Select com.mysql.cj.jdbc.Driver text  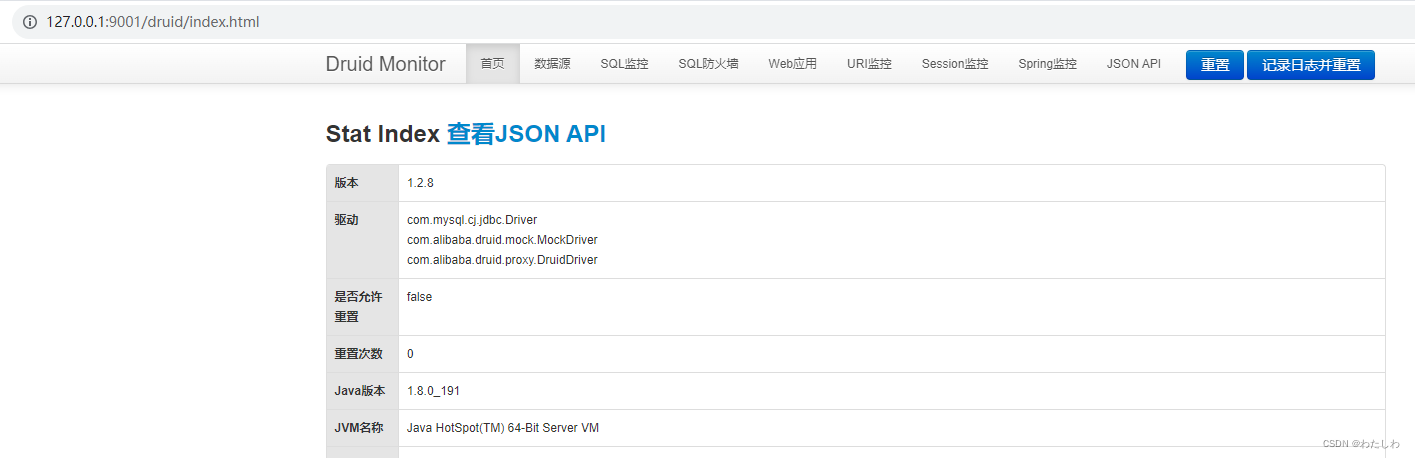(472, 220)
